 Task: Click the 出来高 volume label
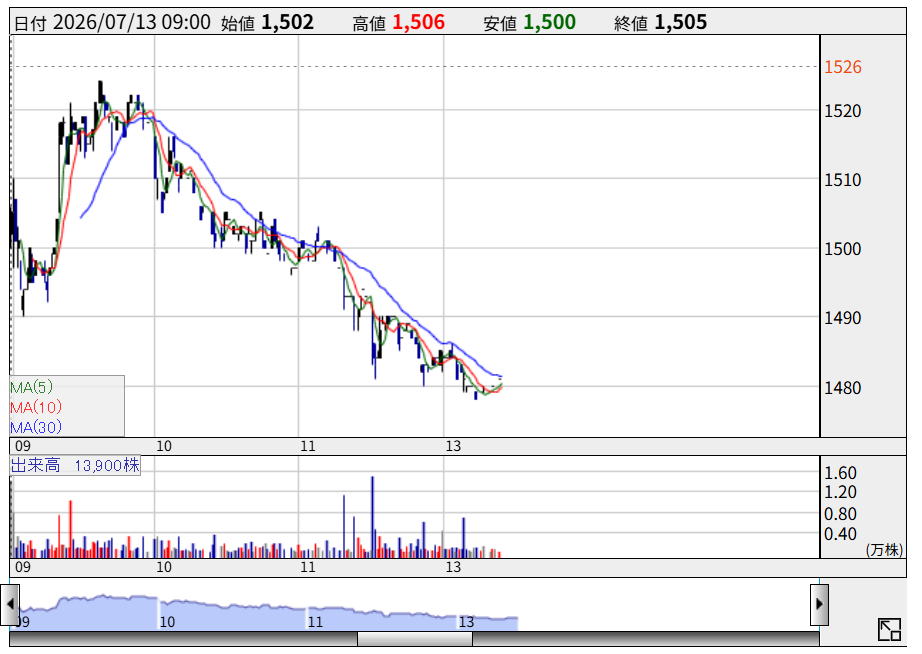point(36,466)
